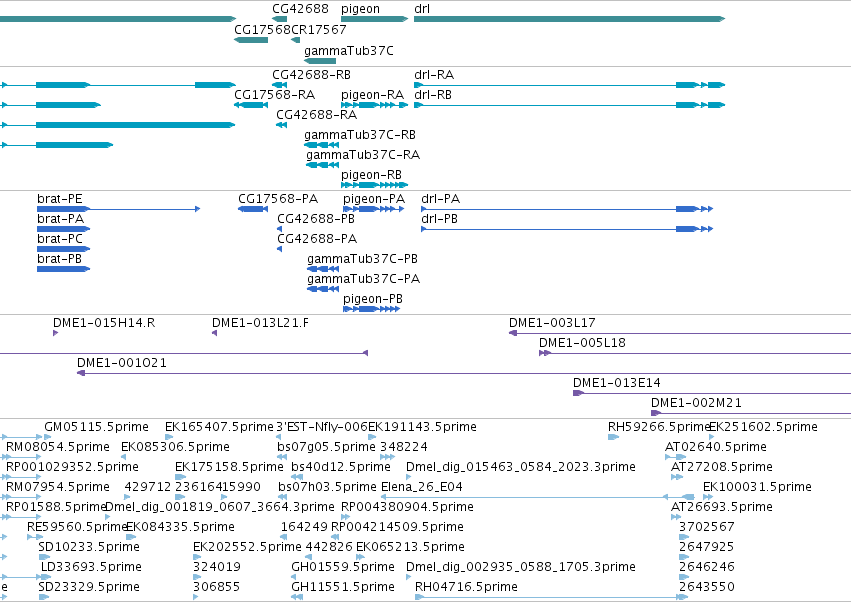Viewport: 851px width, 602px height.
Task: Select the gammaTub37C gene label
Action: click(x=349, y=50)
